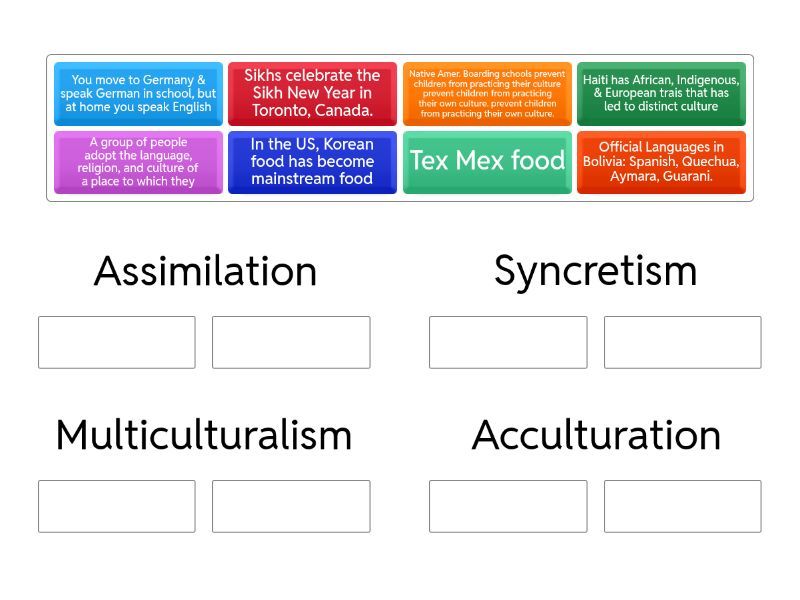
Task: Click the left empty box under Assimilation
Action: 117,342
